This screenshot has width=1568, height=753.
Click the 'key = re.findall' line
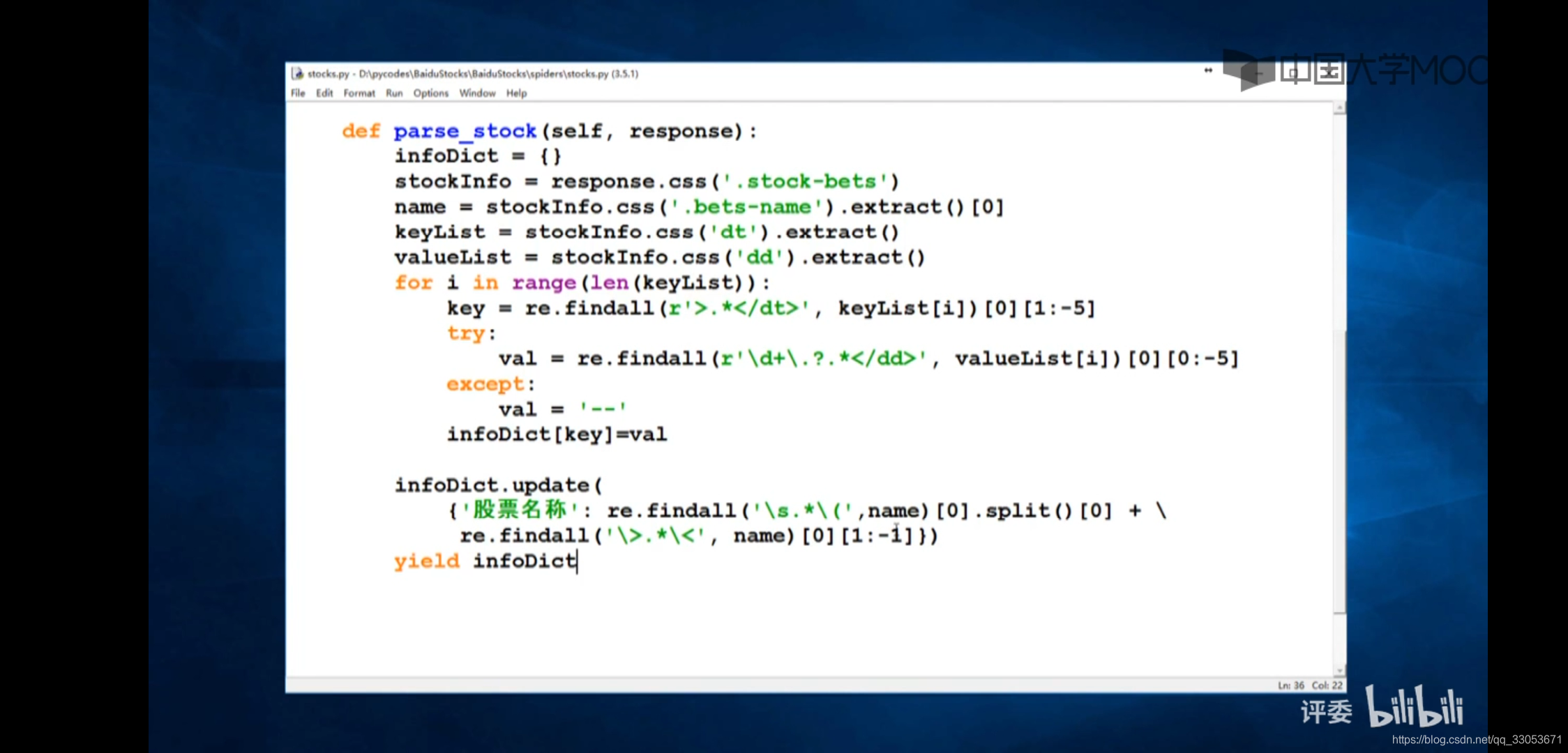click(x=771, y=308)
